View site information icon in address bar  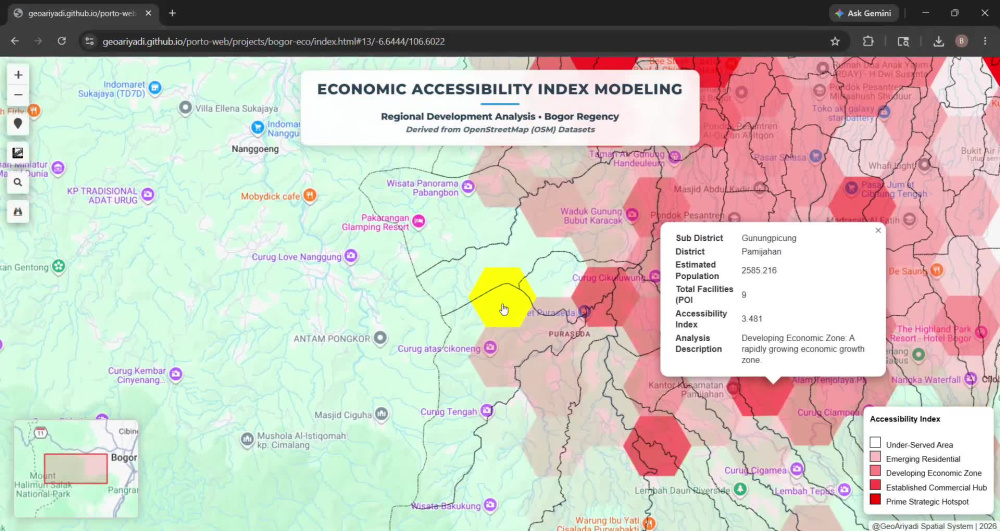[89, 41]
